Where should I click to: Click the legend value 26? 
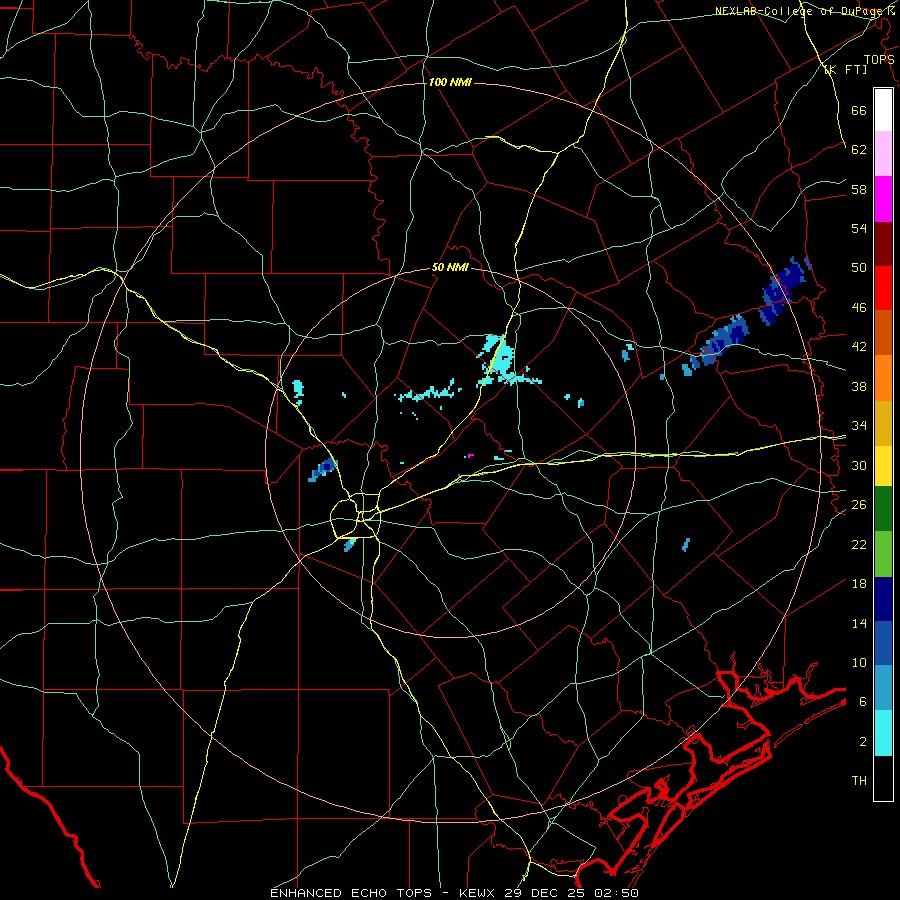click(x=859, y=505)
